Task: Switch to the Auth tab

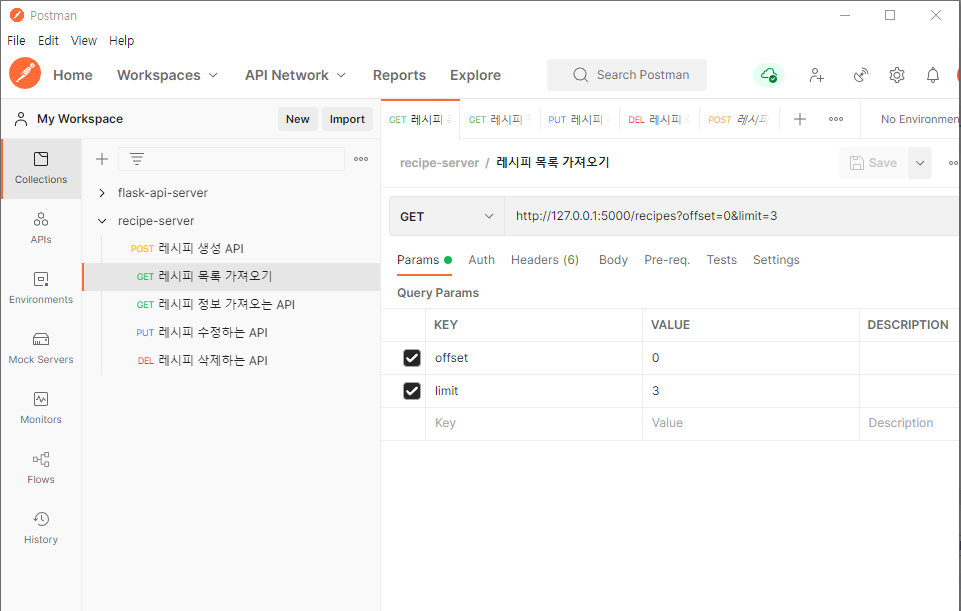Action: click(482, 260)
